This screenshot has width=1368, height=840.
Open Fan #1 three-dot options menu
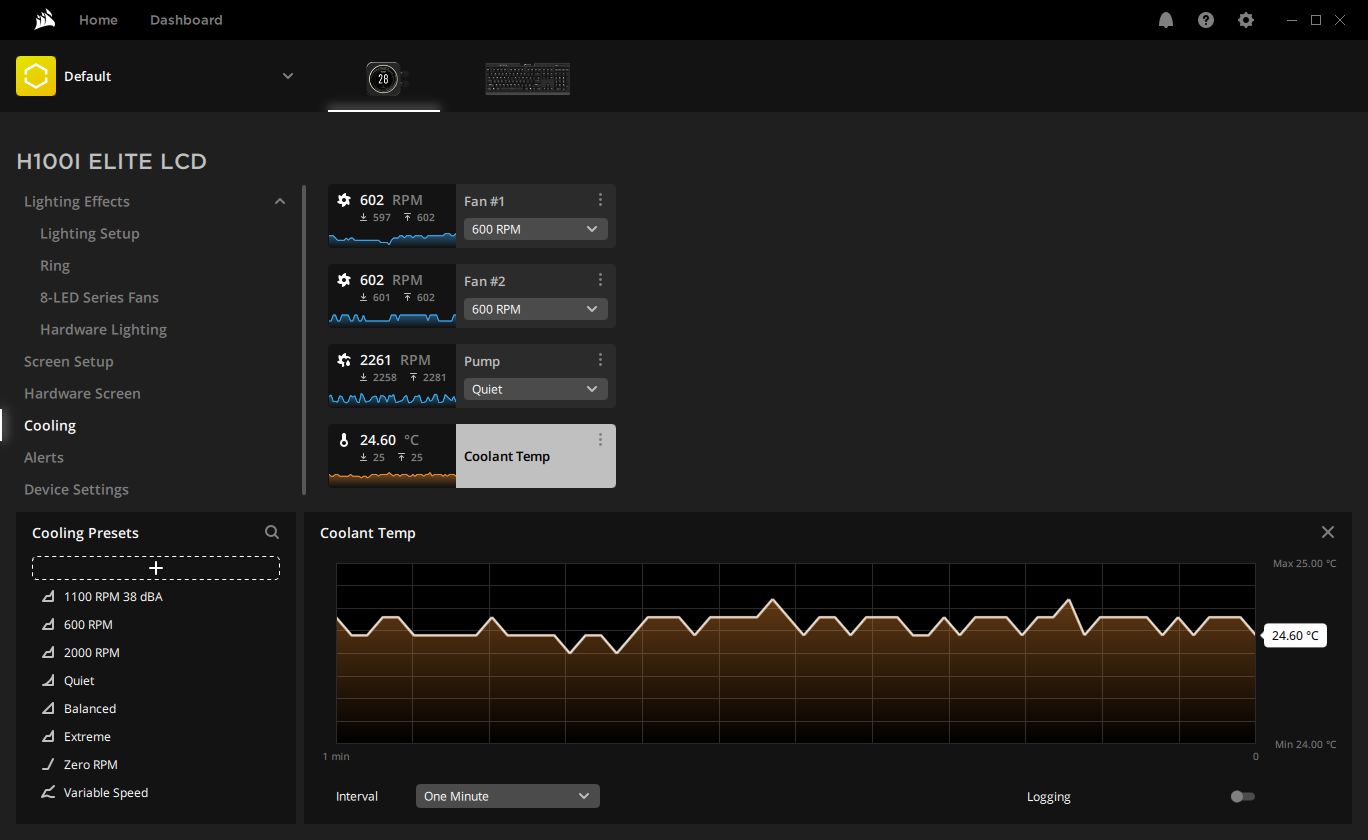point(600,200)
